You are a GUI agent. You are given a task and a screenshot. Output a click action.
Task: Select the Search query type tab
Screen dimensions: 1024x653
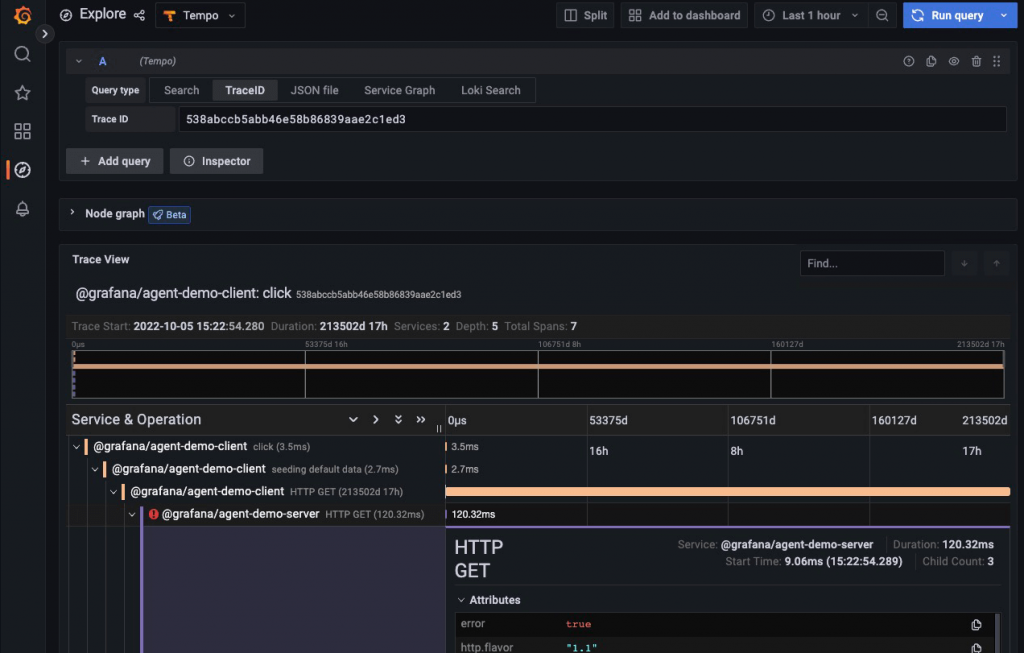[x=182, y=90]
